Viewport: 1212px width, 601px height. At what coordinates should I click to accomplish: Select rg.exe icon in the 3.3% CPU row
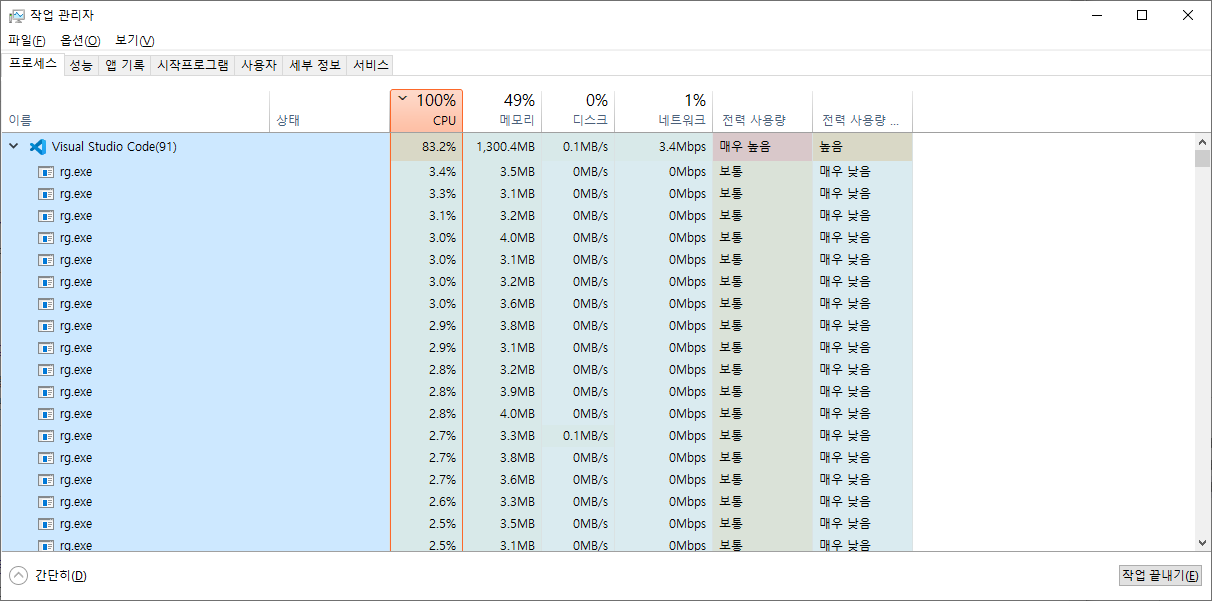click(46, 193)
